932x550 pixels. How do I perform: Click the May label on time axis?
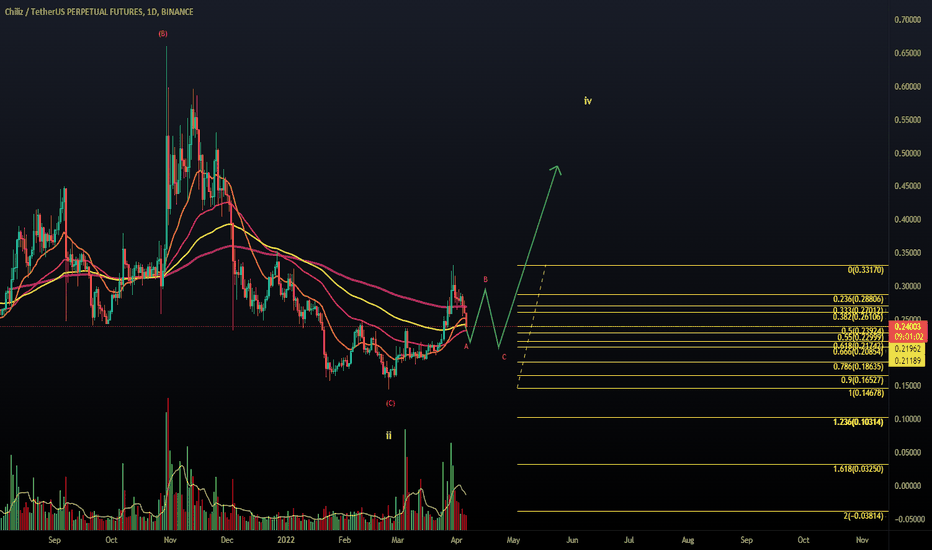[513, 540]
